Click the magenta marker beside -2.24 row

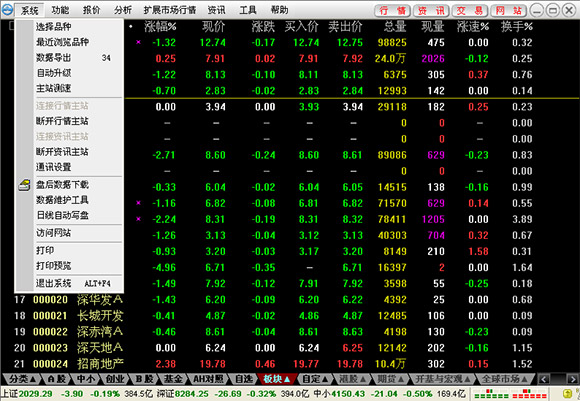(138, 219)
